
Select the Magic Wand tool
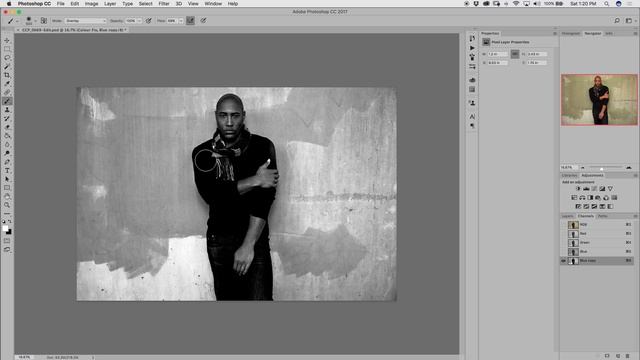click(x=7, y=66)
